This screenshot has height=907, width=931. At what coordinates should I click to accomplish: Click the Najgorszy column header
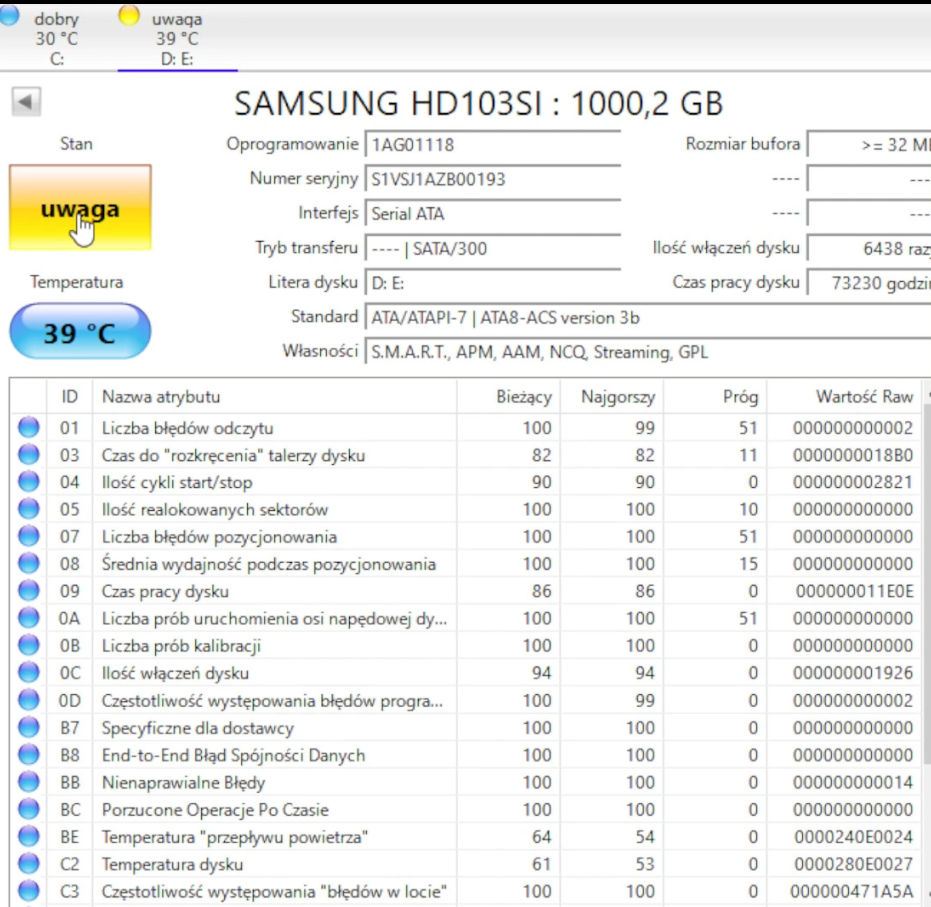(612, 396)
